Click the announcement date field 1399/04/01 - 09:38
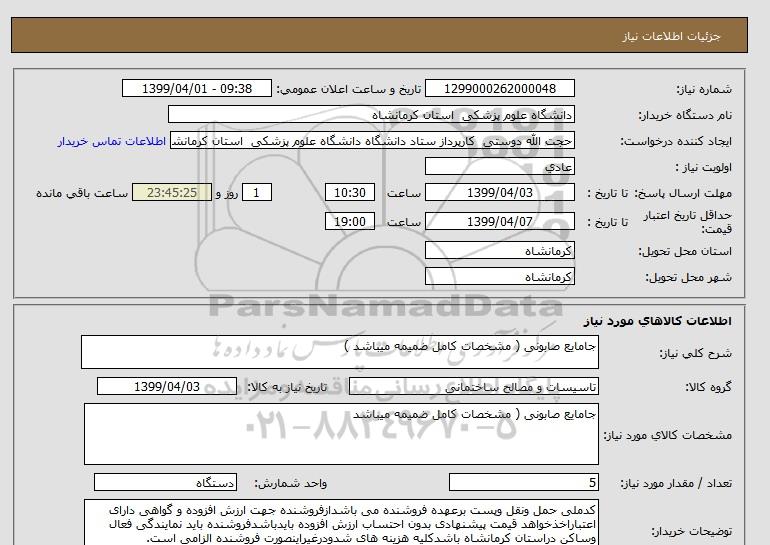Image resolution: width=770 pixels, height=545 pixels. click(196, 88)
